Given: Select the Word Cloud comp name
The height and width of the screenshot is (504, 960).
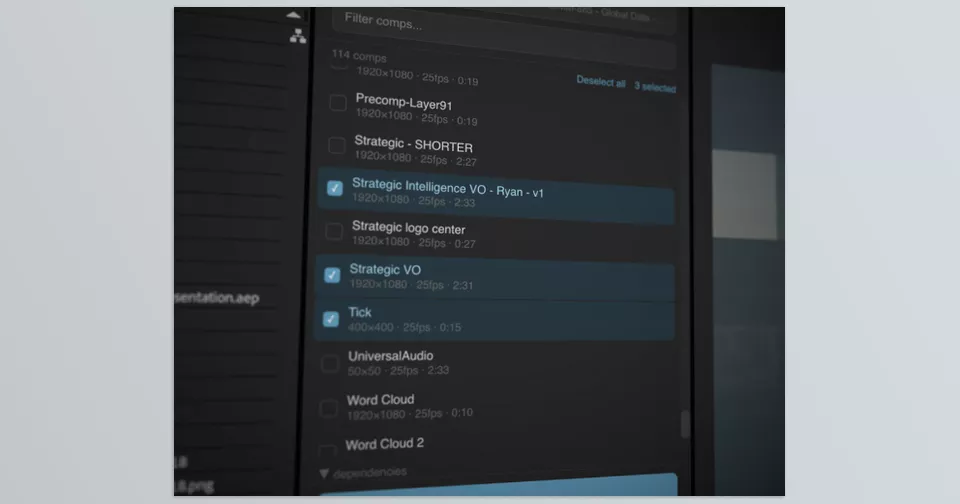Looking at the screenshot, I should pyautogui.click(x=380, y=401).
